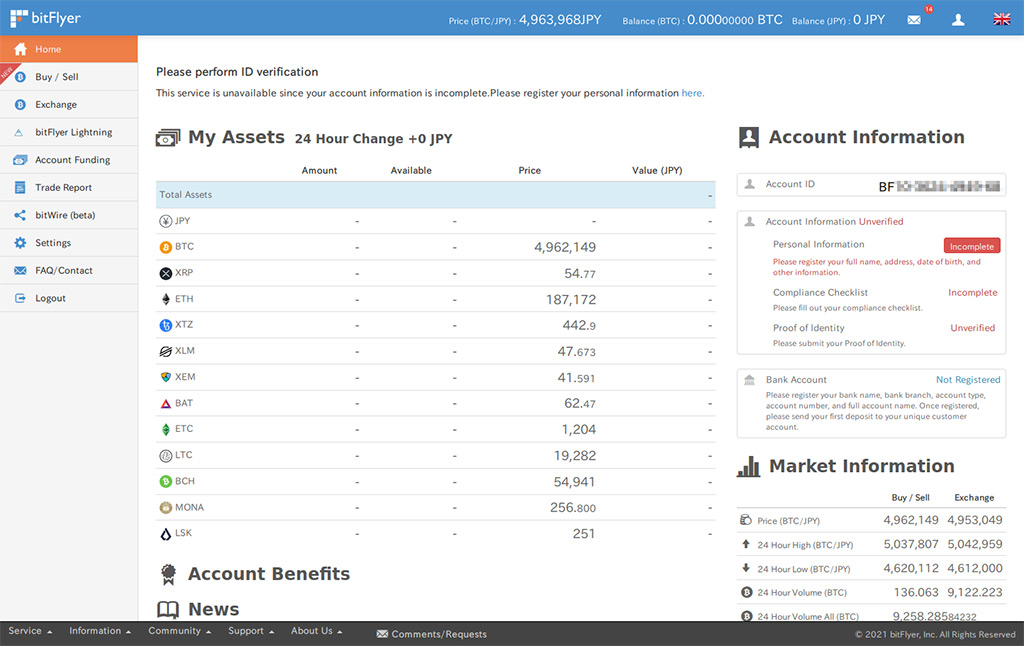Click the XTZ coin icon
The width and height of the screenshot is (1024, 646).
[x=166, y=325]
